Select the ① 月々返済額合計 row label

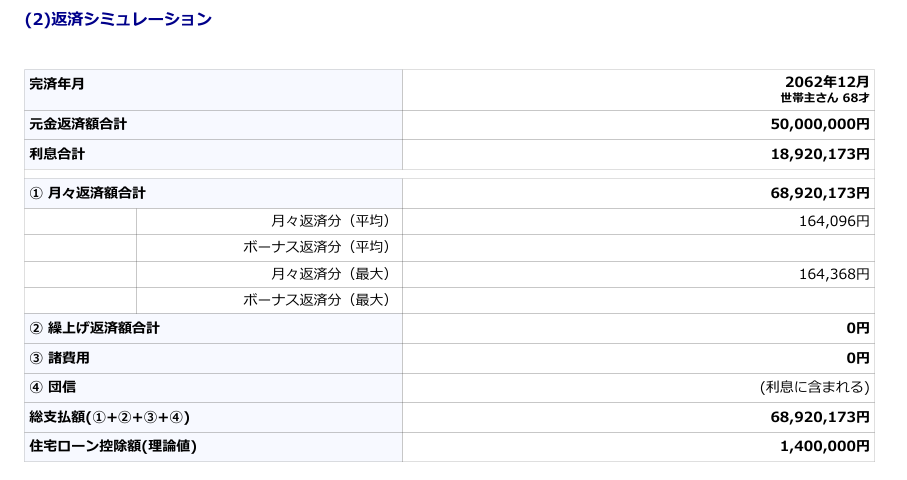coord(87,193)
